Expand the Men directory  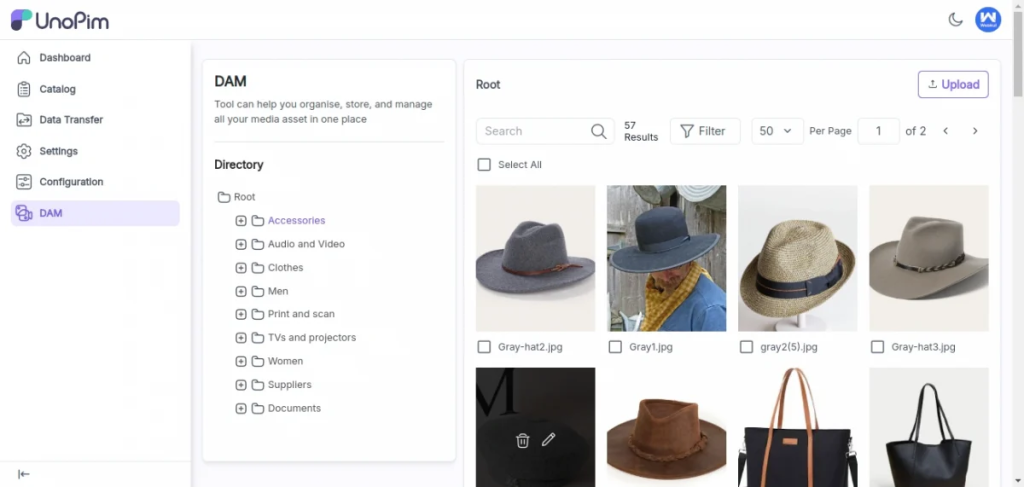pyautogui.click(x=240, y=291)
